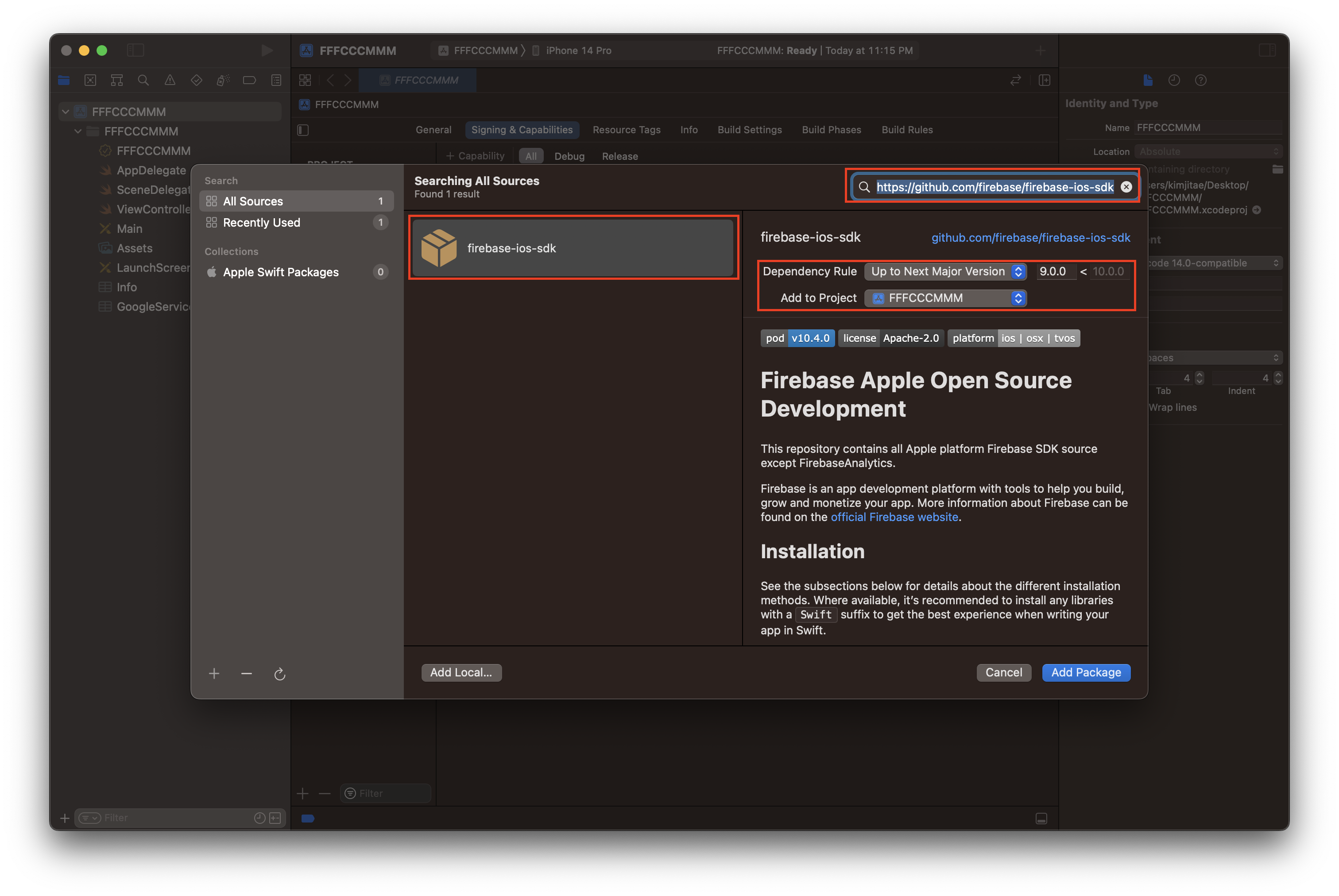1339x896 pixels.
Task: Click the package URL search field
Action: [x=995, y=187]
